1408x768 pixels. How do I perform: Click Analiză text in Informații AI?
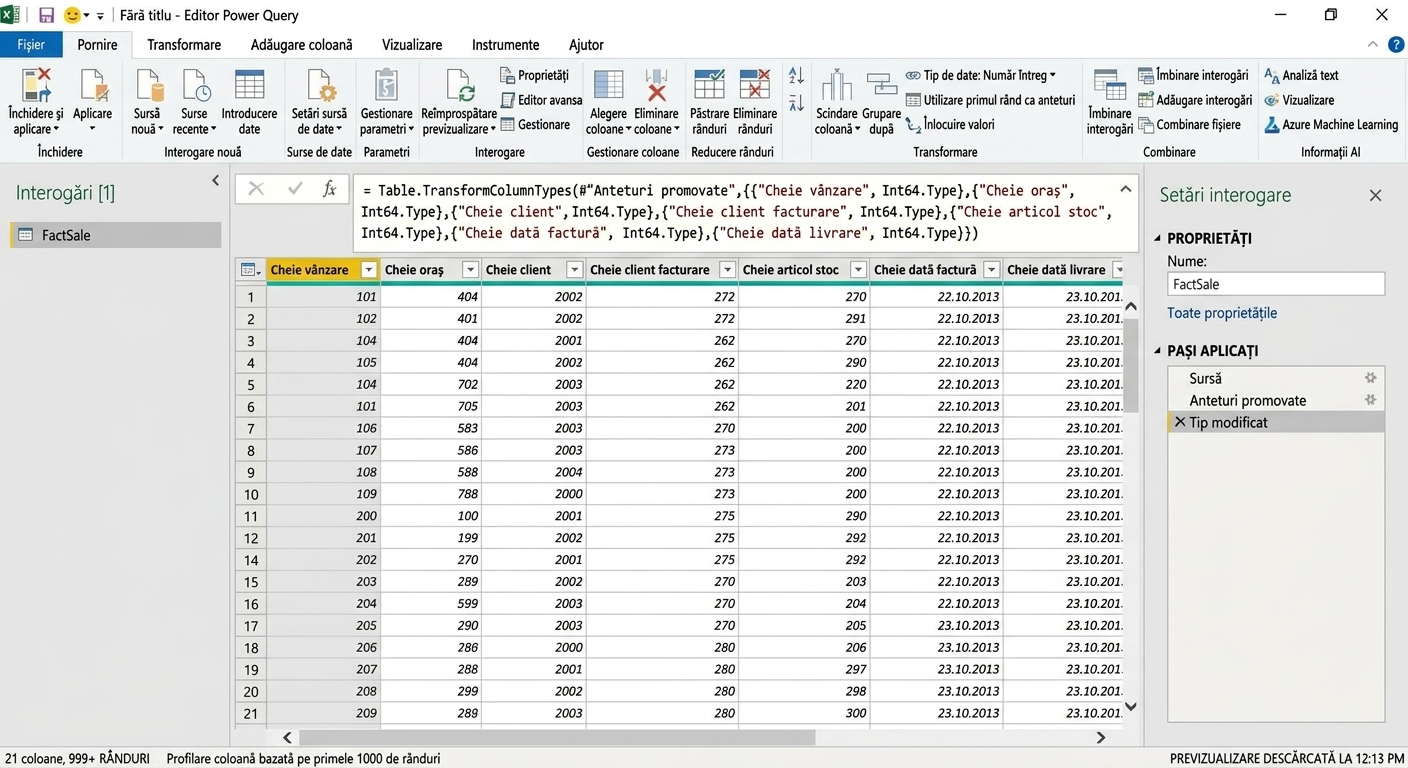pos(1302,75)
